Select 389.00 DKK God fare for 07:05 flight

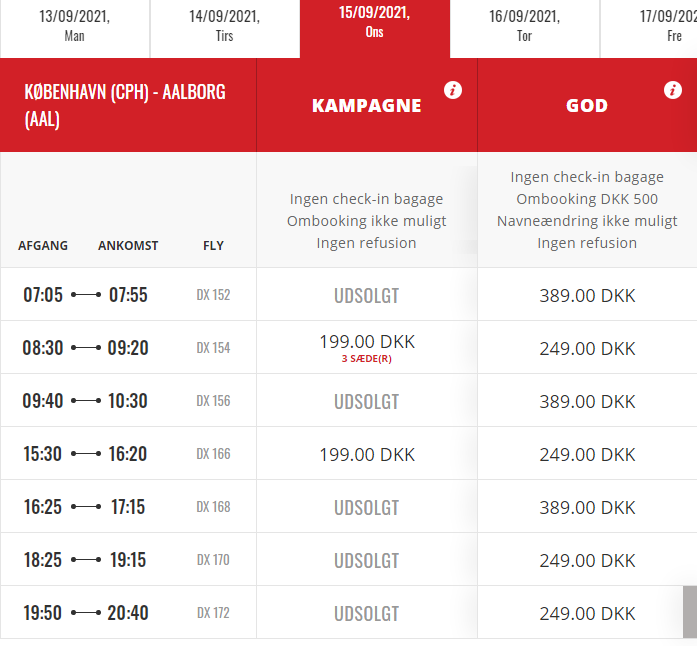pos(587,295)
